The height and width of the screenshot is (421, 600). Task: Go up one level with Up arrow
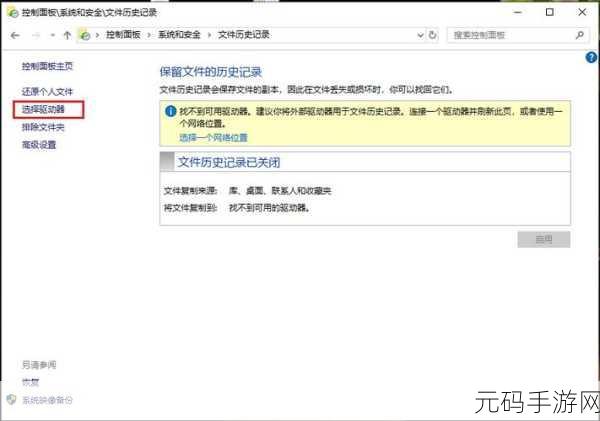(x=67, y=35)
